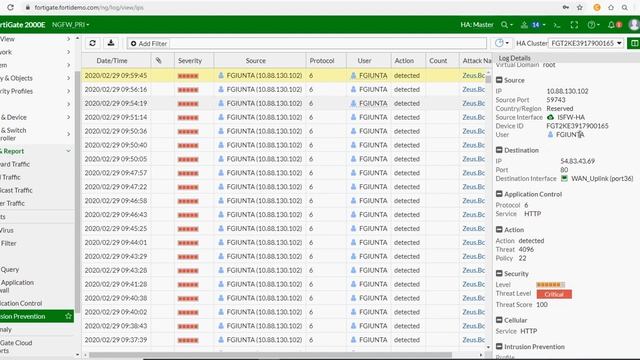Click the Log Details panel title
The width and height of the screenshot is (640, 360).
(514, 58)
